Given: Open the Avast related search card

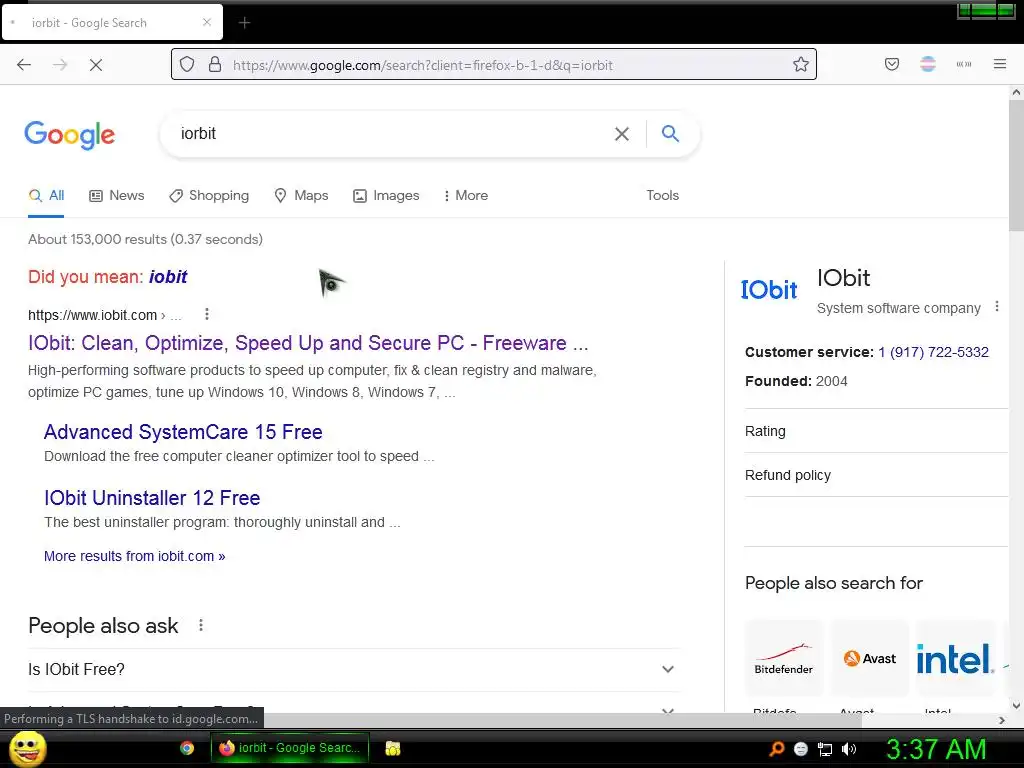Looking at the screenshot, I should (x=869, y=658).
